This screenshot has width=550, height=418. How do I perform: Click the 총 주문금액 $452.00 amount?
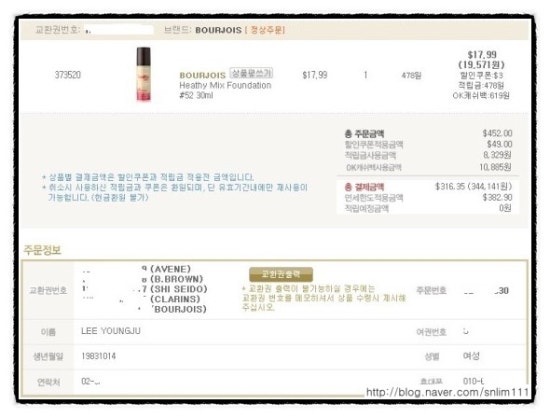click(x=497, y=133)
